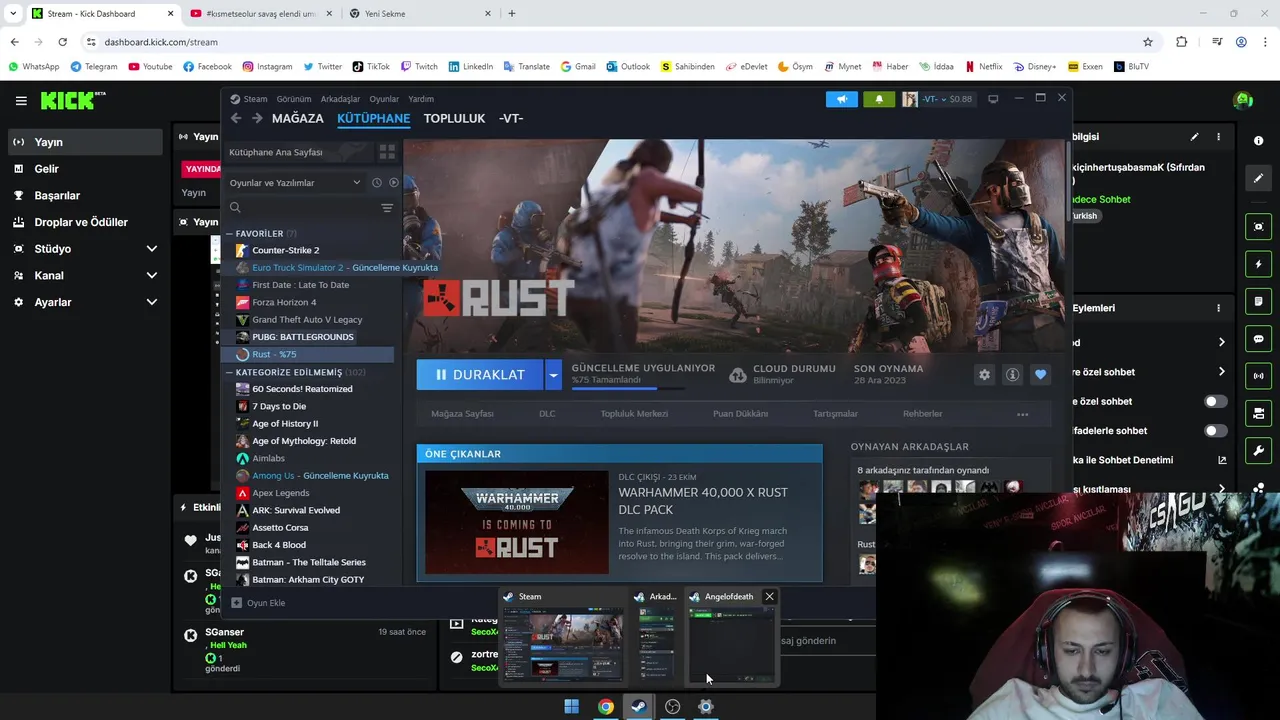Open Chrome from the Windows taskbar
This screenshot has width=1280, height=720.
tap(605, 706)
